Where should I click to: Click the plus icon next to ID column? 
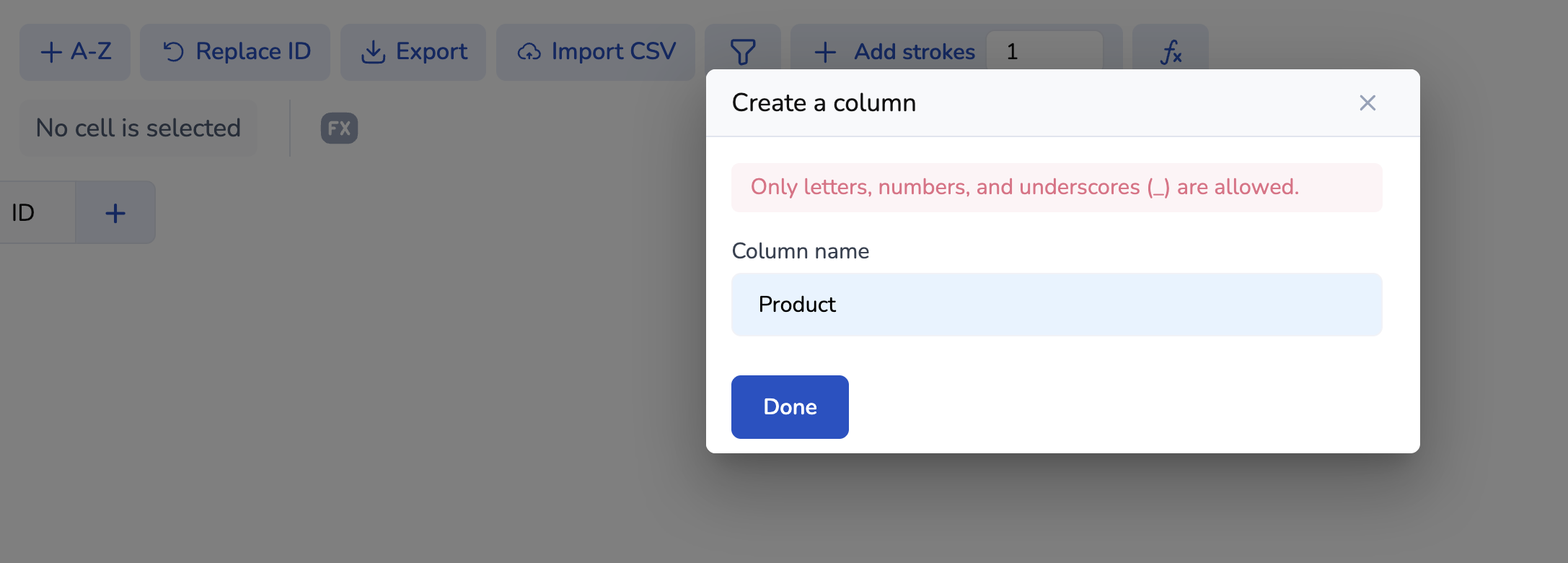click(115, 213)
